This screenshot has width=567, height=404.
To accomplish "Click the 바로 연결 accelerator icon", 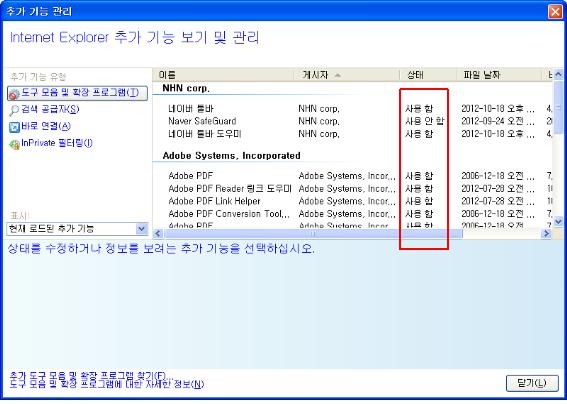I will point(14,127).
